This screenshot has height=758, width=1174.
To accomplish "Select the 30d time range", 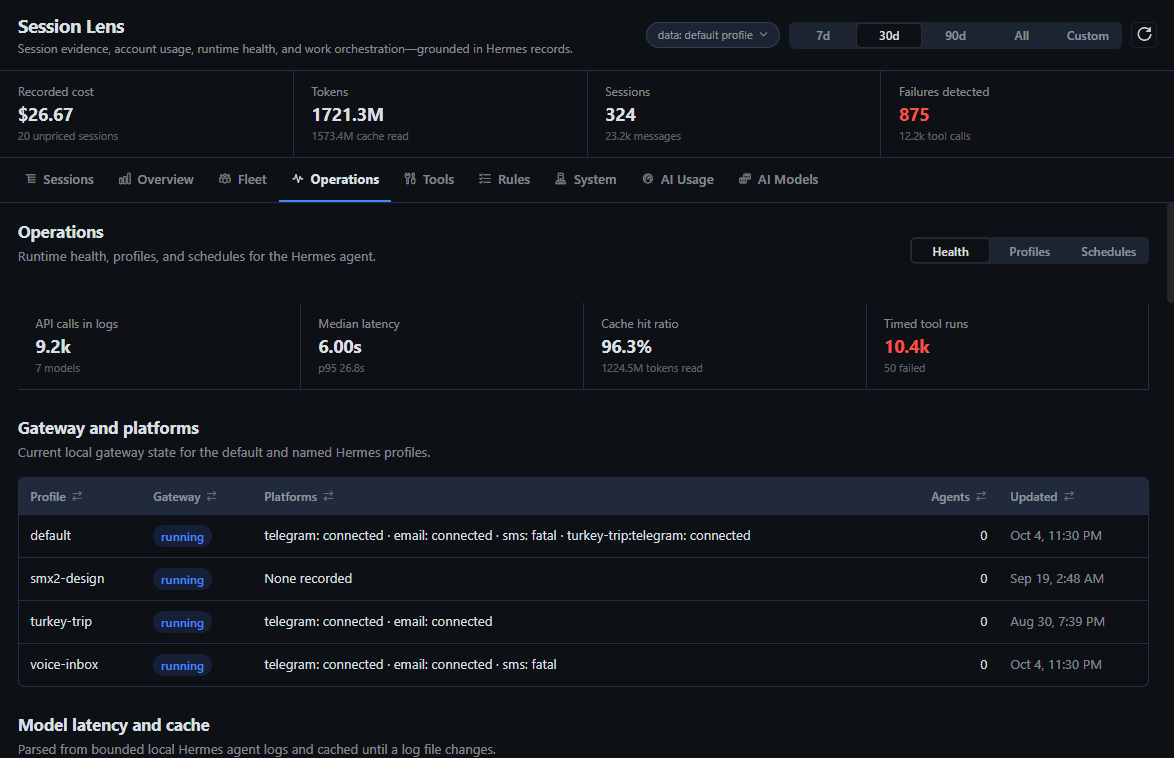I will (x=889, y=35).
